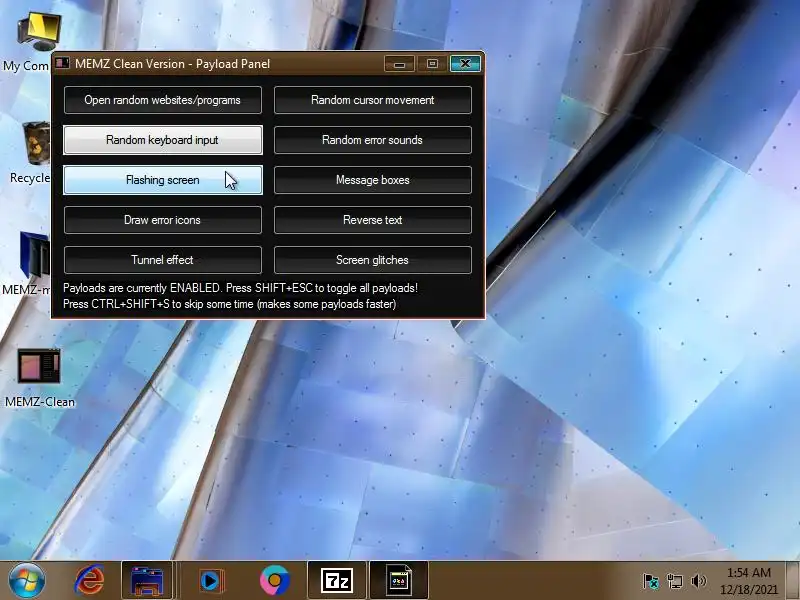Open Windows Media Player from the taskbar

tap(211, 581)
